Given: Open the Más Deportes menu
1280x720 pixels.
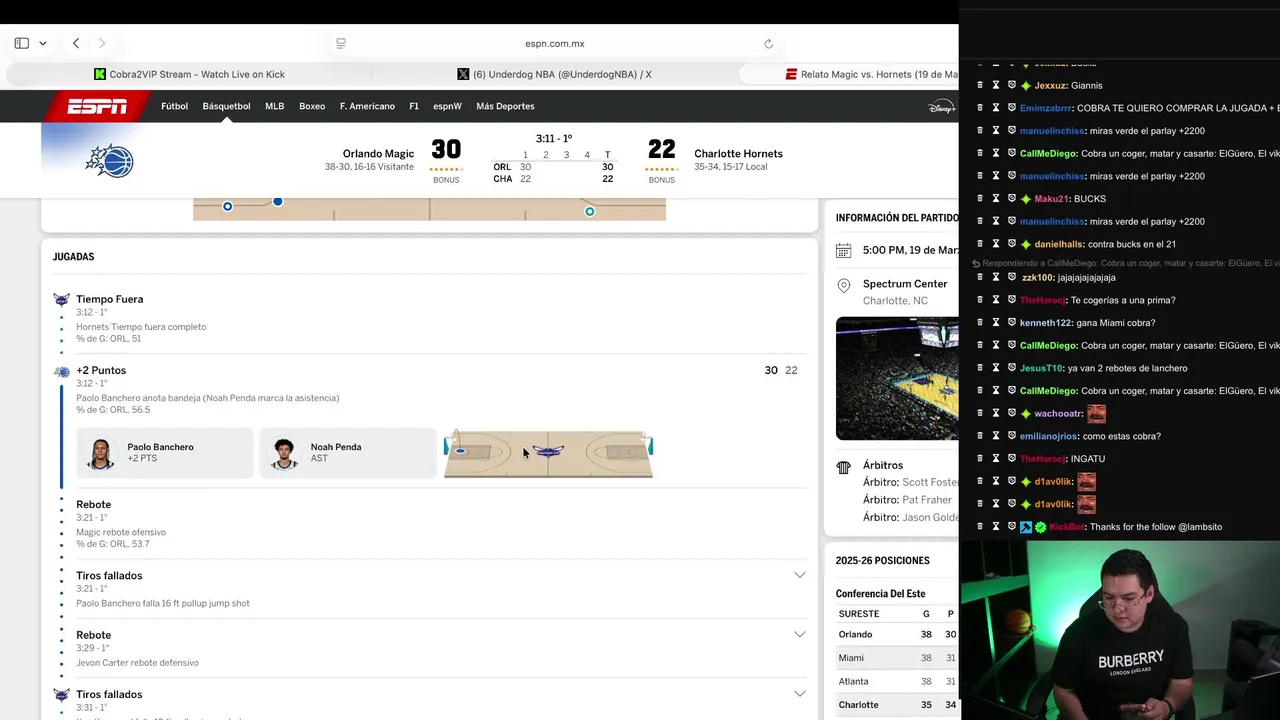Looking at the screenshot, I should (x=505, y=106).
